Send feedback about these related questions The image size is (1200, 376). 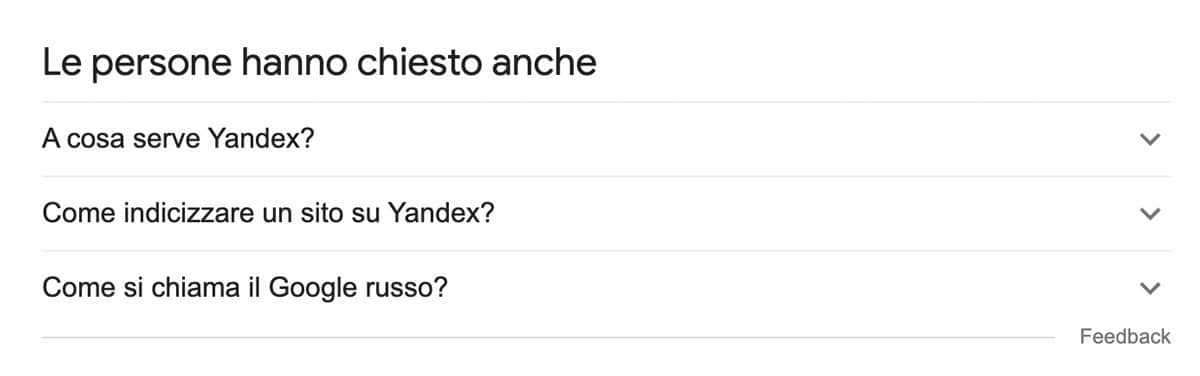pyautogui.click(x=1124, y=337)
